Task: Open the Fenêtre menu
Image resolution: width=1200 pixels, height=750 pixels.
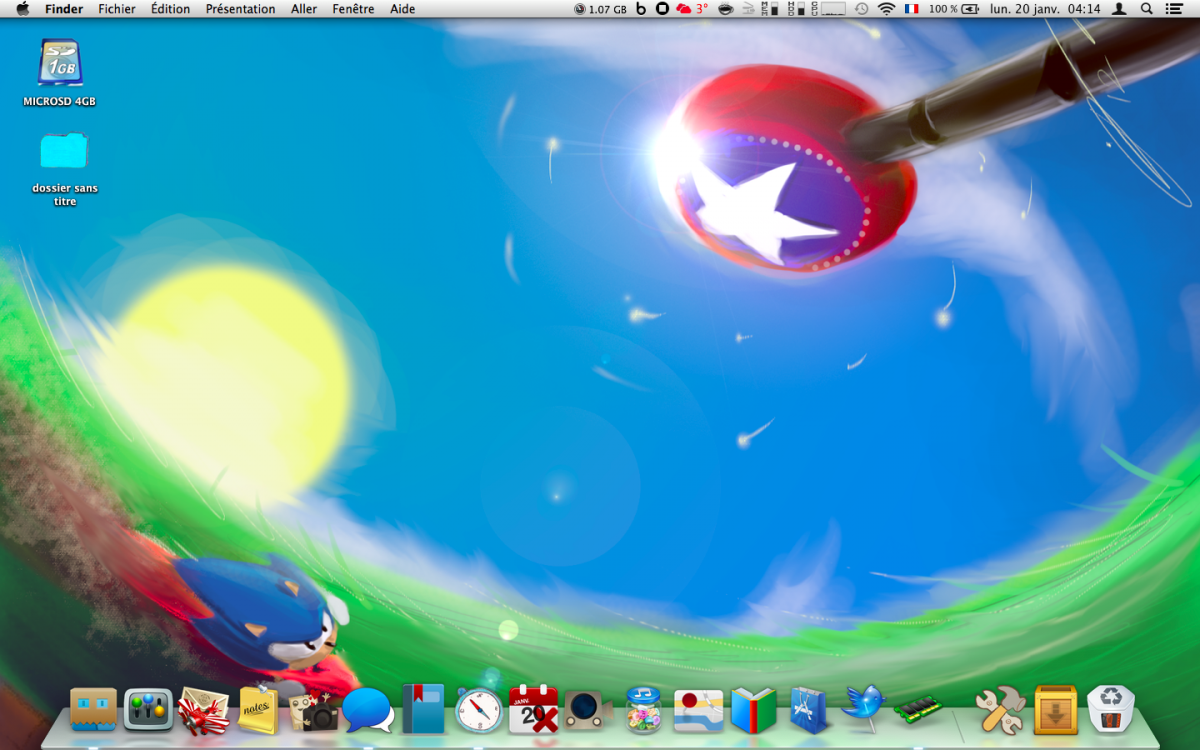Action: pos(353,9)
